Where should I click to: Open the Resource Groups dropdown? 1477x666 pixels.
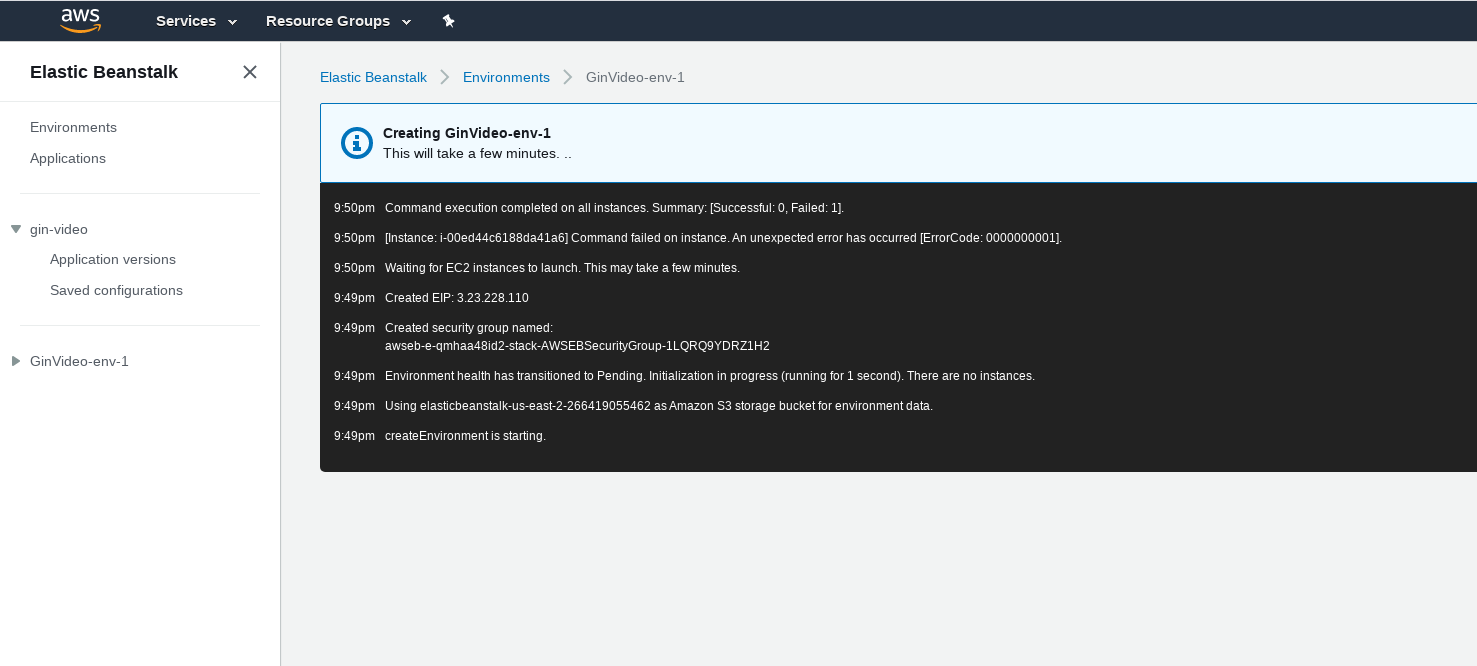coord(338,21)
